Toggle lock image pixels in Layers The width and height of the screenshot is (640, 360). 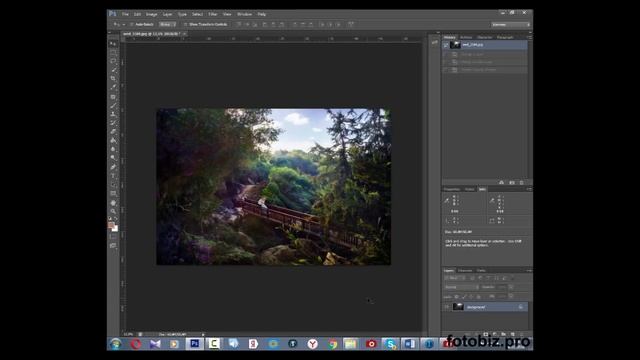pyautogui.click(x=464, y=297)
